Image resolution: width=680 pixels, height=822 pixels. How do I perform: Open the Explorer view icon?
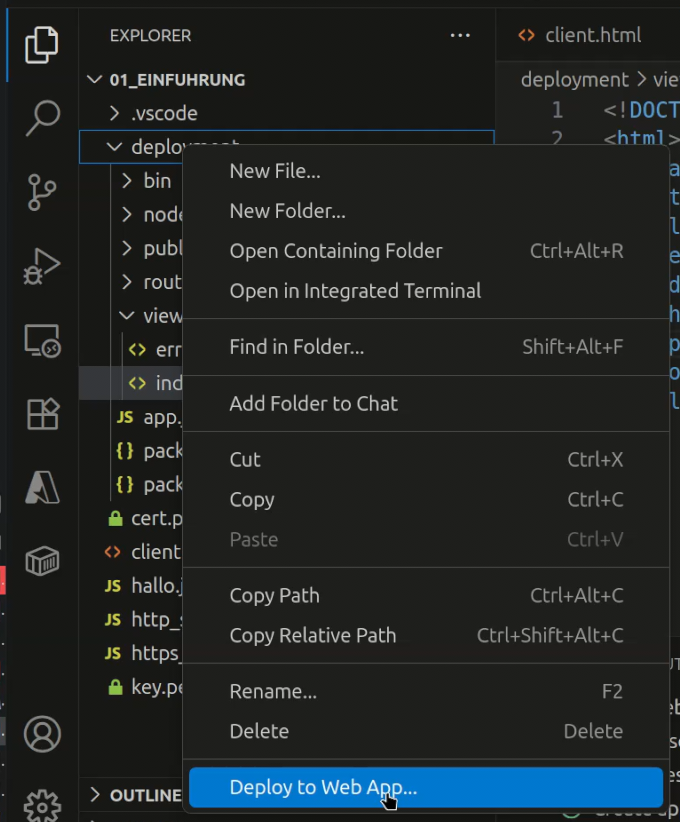[42, 45]
